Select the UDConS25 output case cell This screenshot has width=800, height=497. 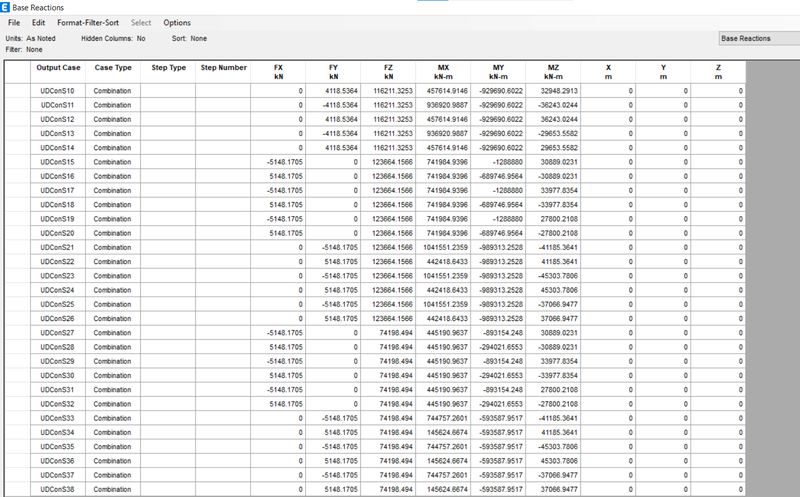pyautogui.click(x=58, y=305)
